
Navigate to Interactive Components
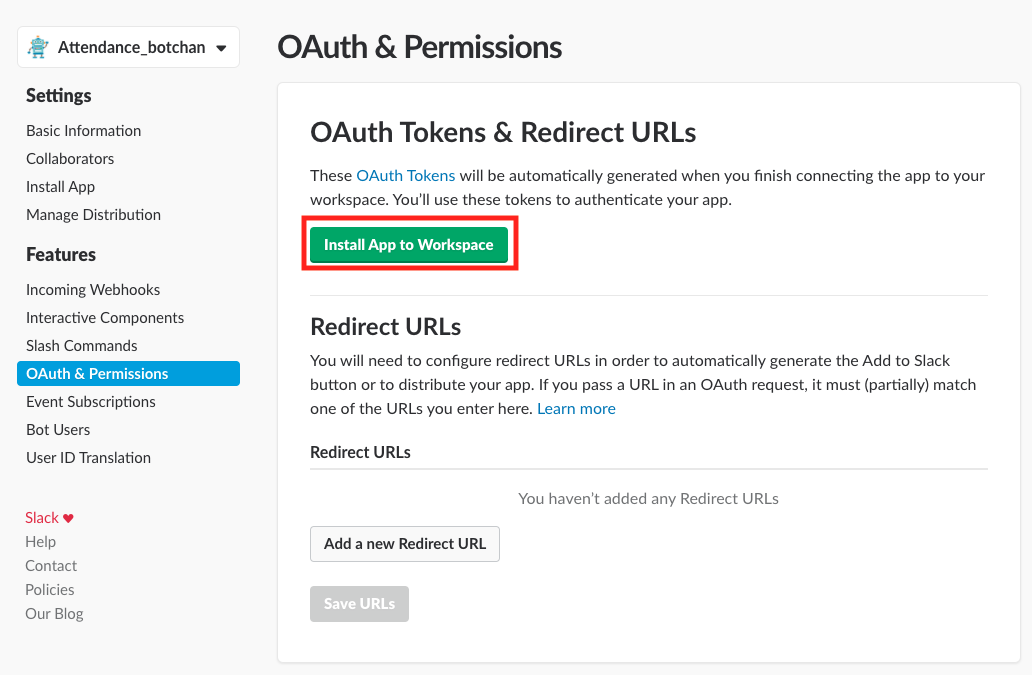105,318
